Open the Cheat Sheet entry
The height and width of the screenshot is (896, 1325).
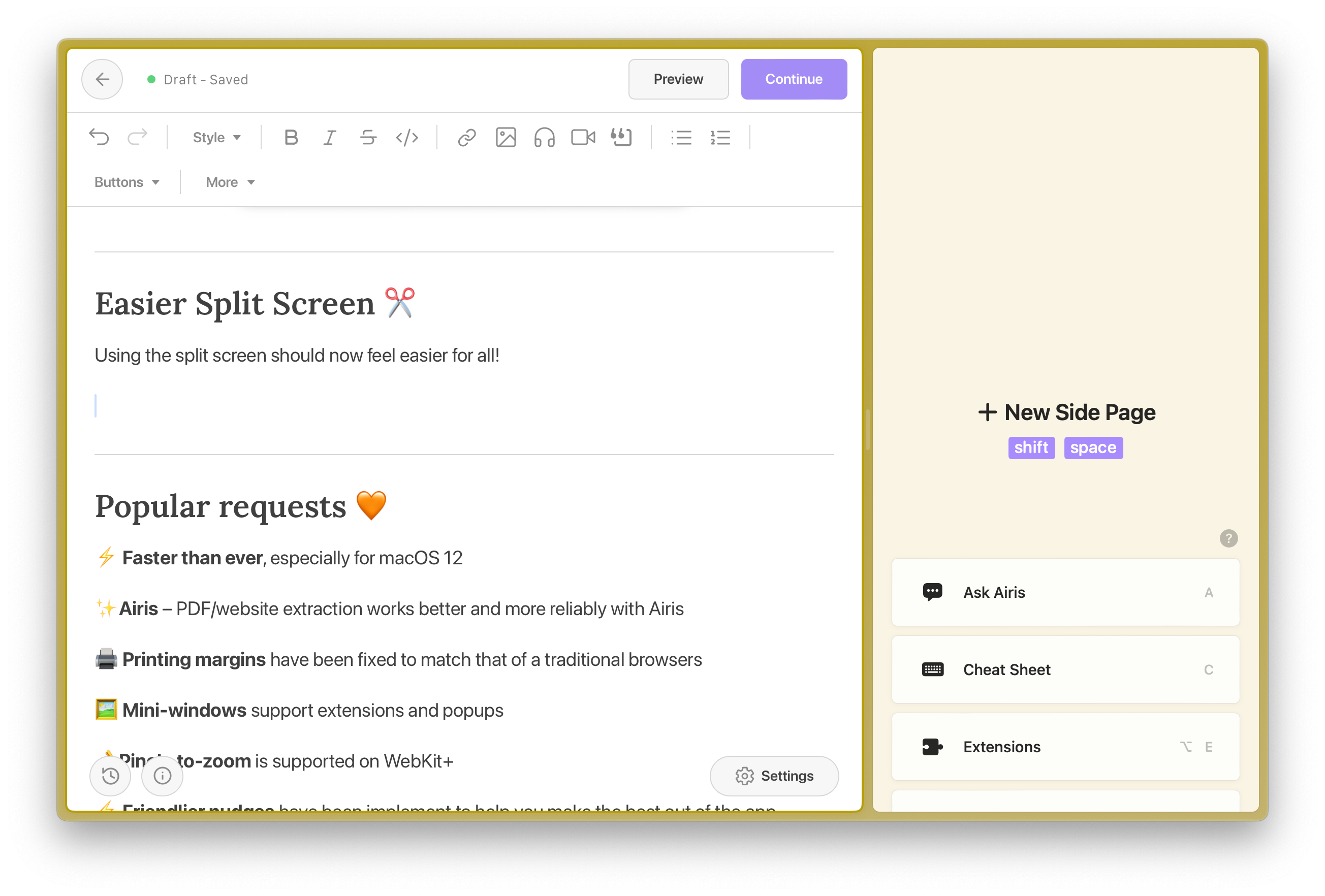1065,670
